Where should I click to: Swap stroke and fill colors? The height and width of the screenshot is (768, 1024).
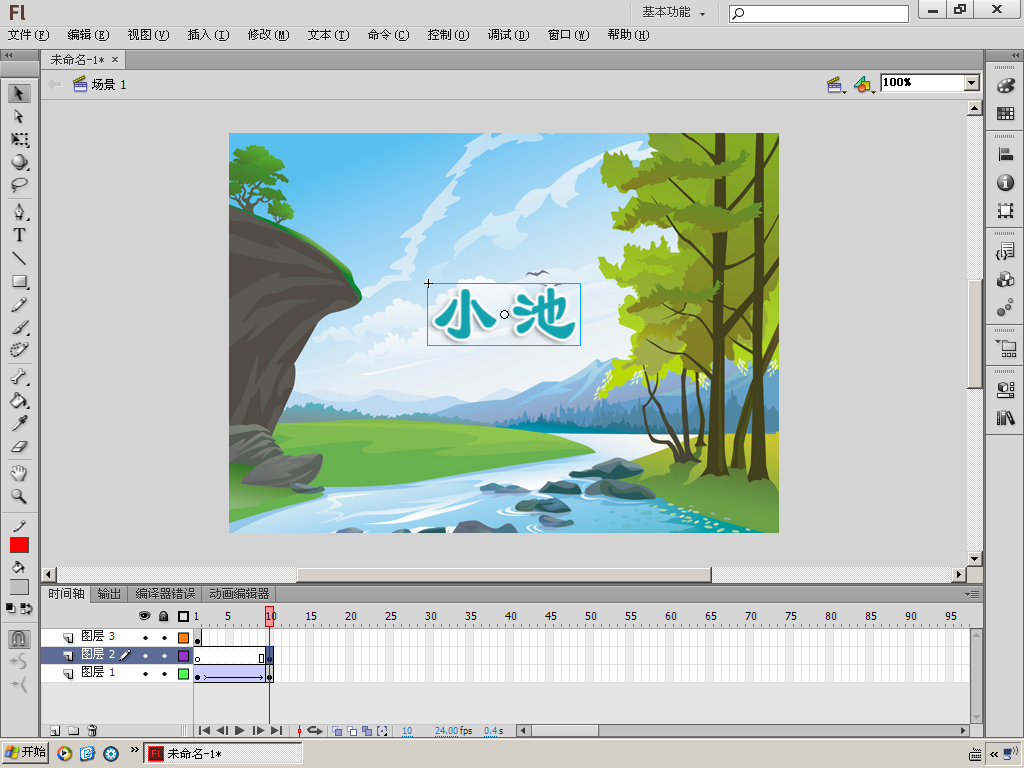pos(26,608)
